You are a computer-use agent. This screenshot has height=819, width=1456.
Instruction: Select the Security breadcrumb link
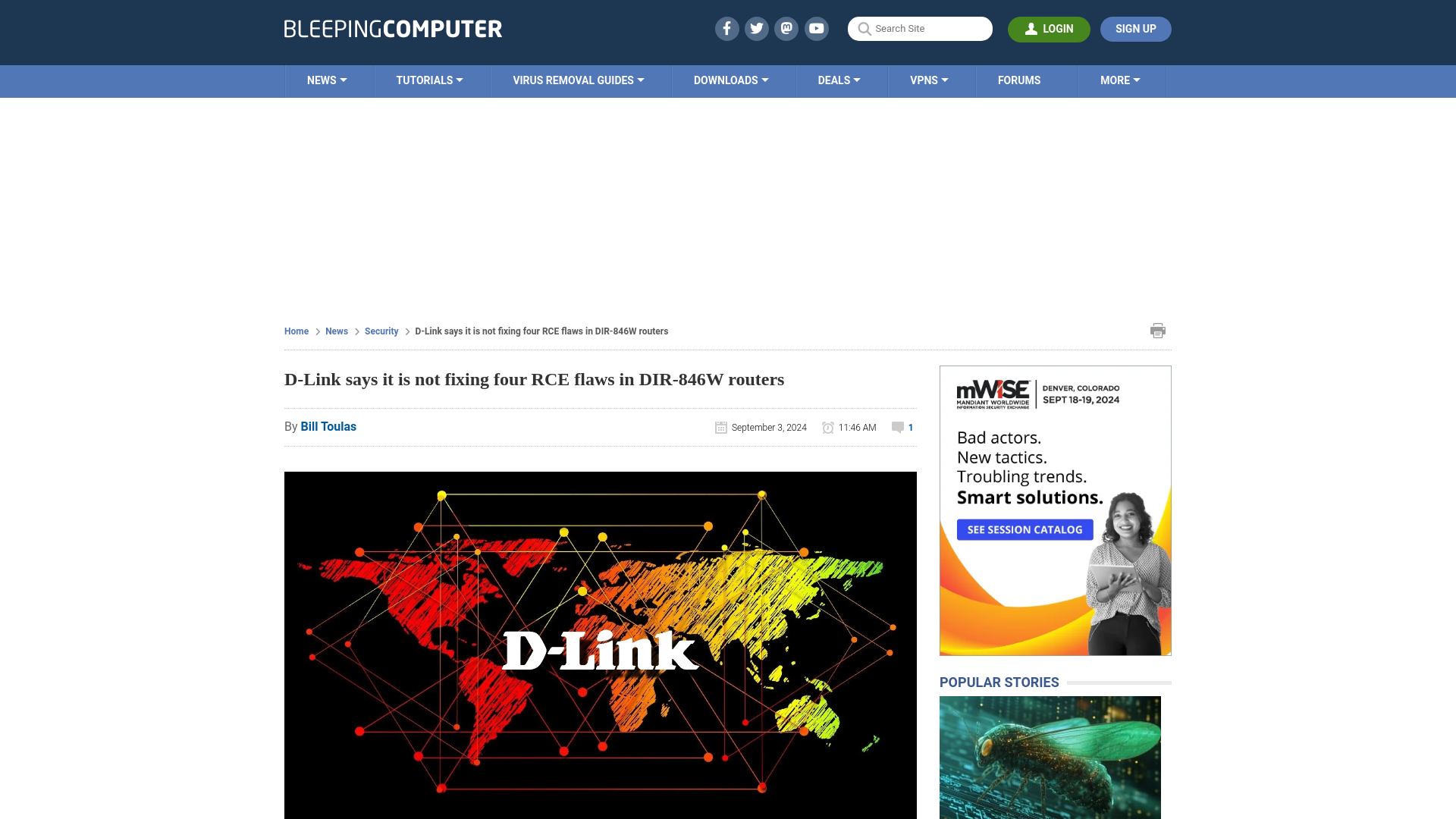(x=381, y=331)
